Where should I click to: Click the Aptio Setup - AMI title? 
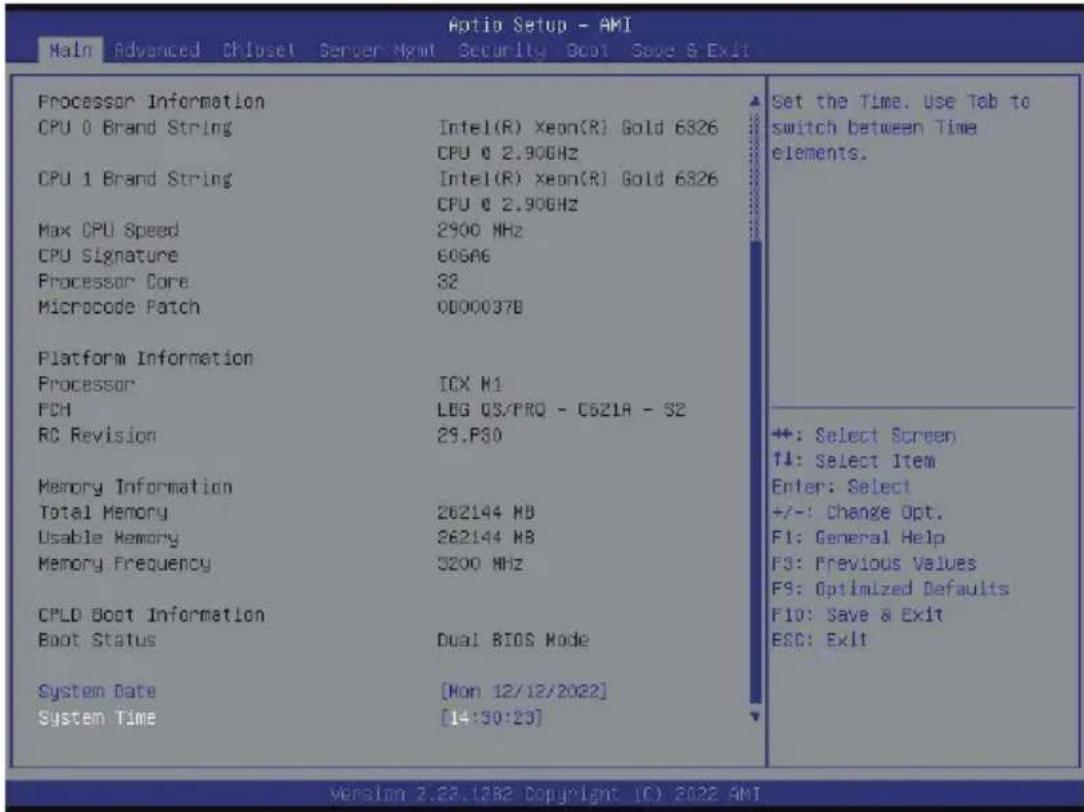[x=540, y=25]
